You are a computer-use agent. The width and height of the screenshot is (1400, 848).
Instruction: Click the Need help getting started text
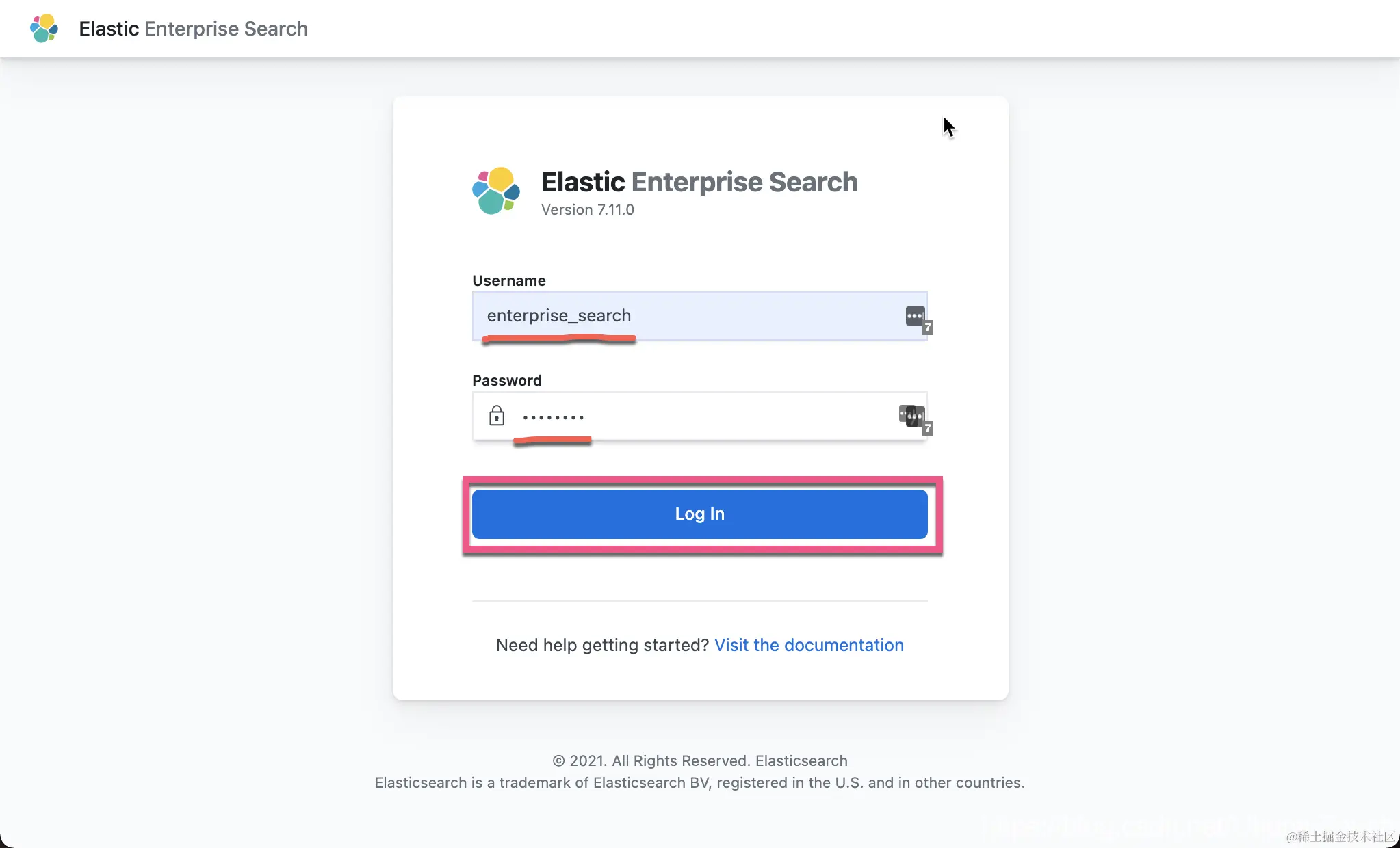[x=602, y=645]
